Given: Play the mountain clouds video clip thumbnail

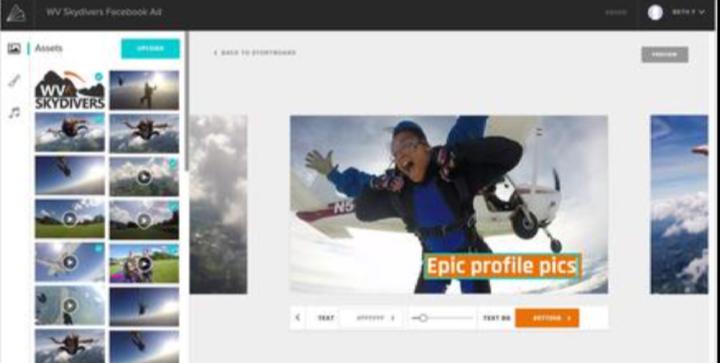Looking at the screenshot, I should [x=144, y=177].
